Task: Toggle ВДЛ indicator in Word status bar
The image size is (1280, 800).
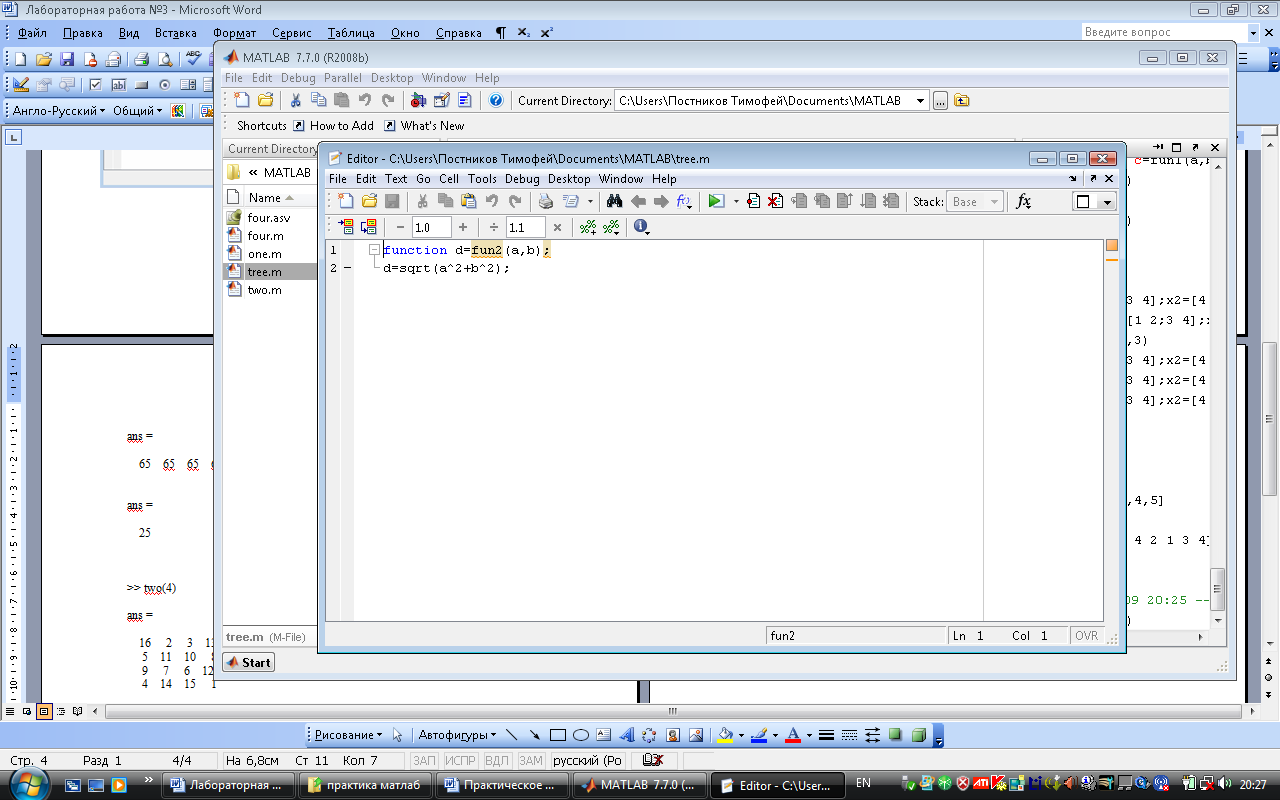Action: (x=498, y=761)
